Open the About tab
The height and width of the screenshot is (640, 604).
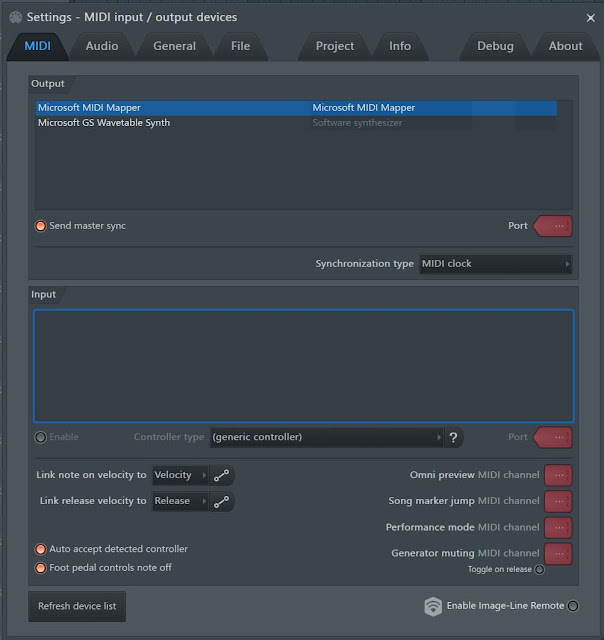[x=565, y=46]
